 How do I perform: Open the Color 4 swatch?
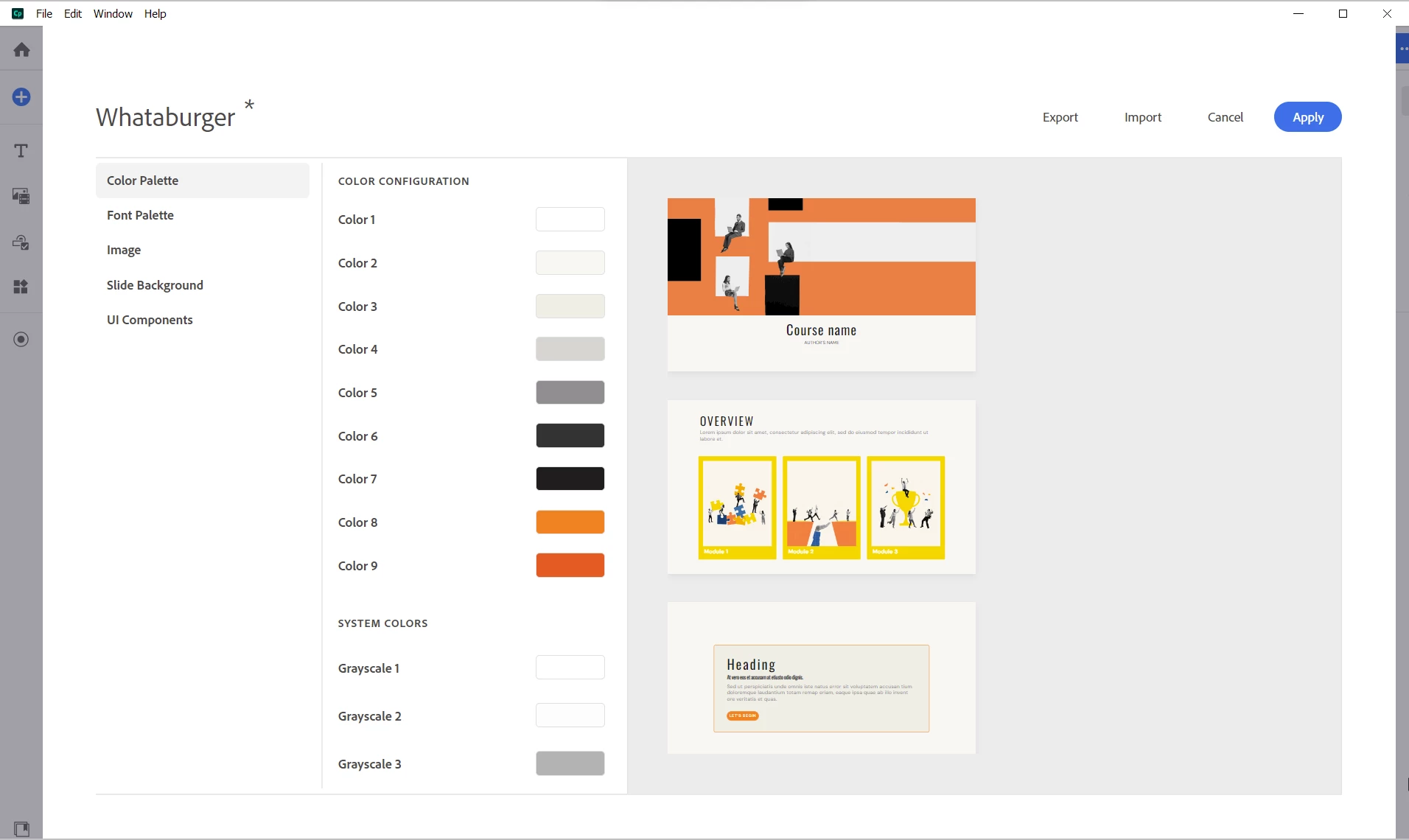(x=570, y=349)
